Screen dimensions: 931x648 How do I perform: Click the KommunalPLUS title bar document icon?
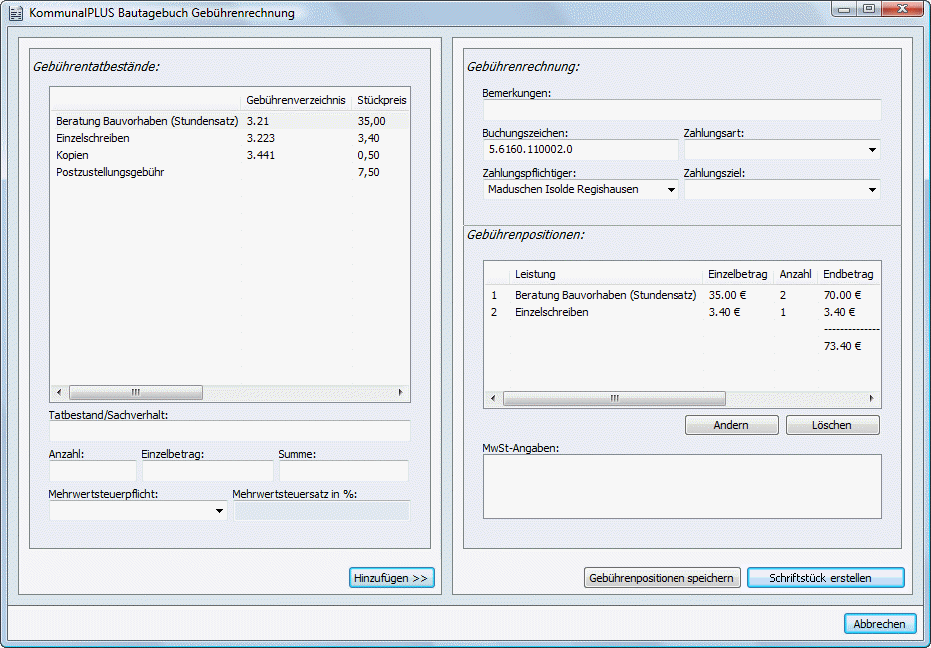tap(15, 13)
